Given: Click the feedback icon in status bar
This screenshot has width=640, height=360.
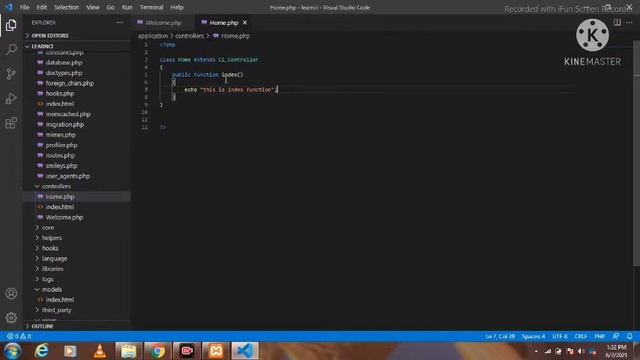Looking at the screenshot, I should pyautogui.click(x=616, y=336).
